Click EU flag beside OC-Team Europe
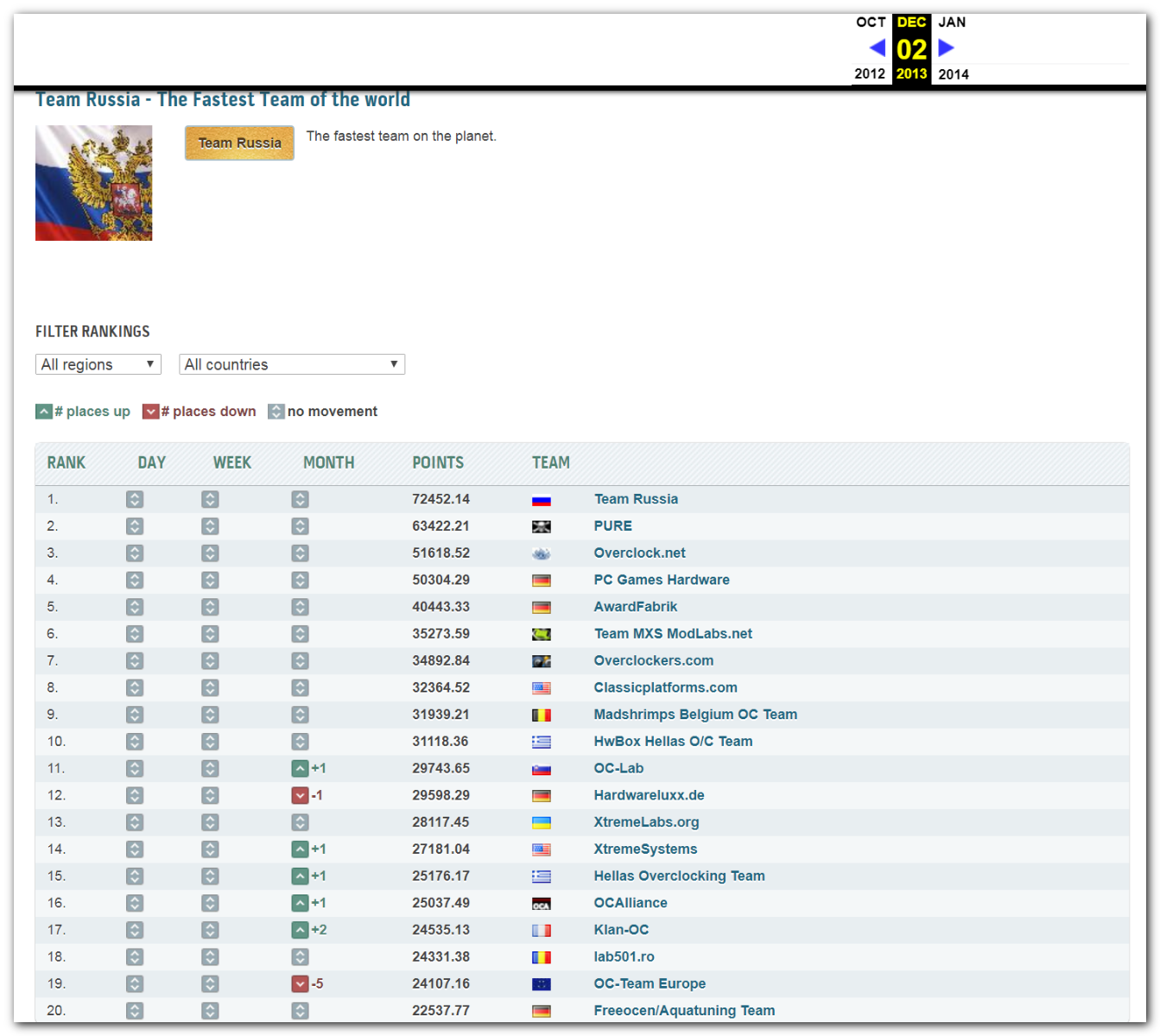The image size is (1160, 1036). point(542,984)
